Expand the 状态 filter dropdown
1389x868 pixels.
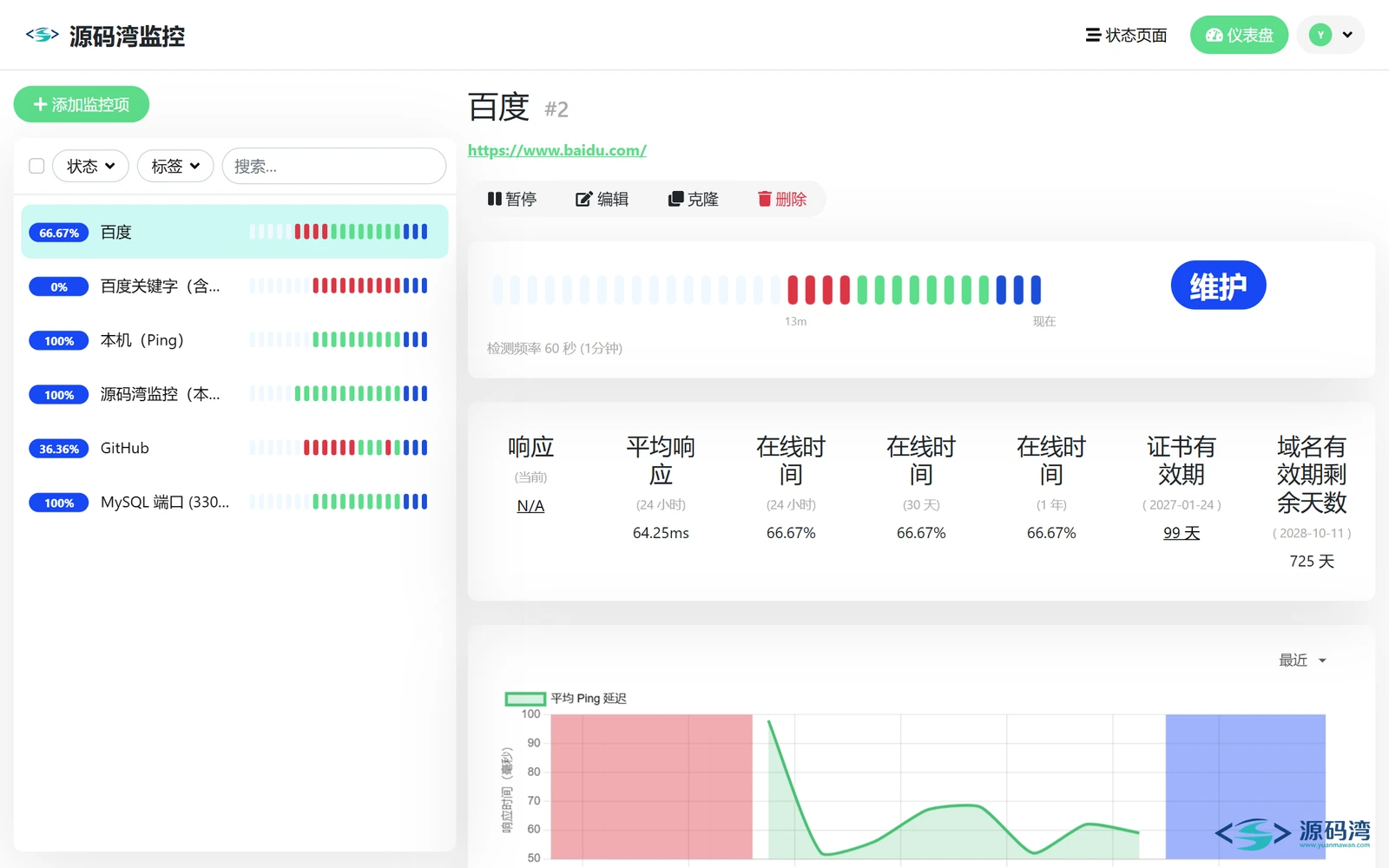click(90, 166)
